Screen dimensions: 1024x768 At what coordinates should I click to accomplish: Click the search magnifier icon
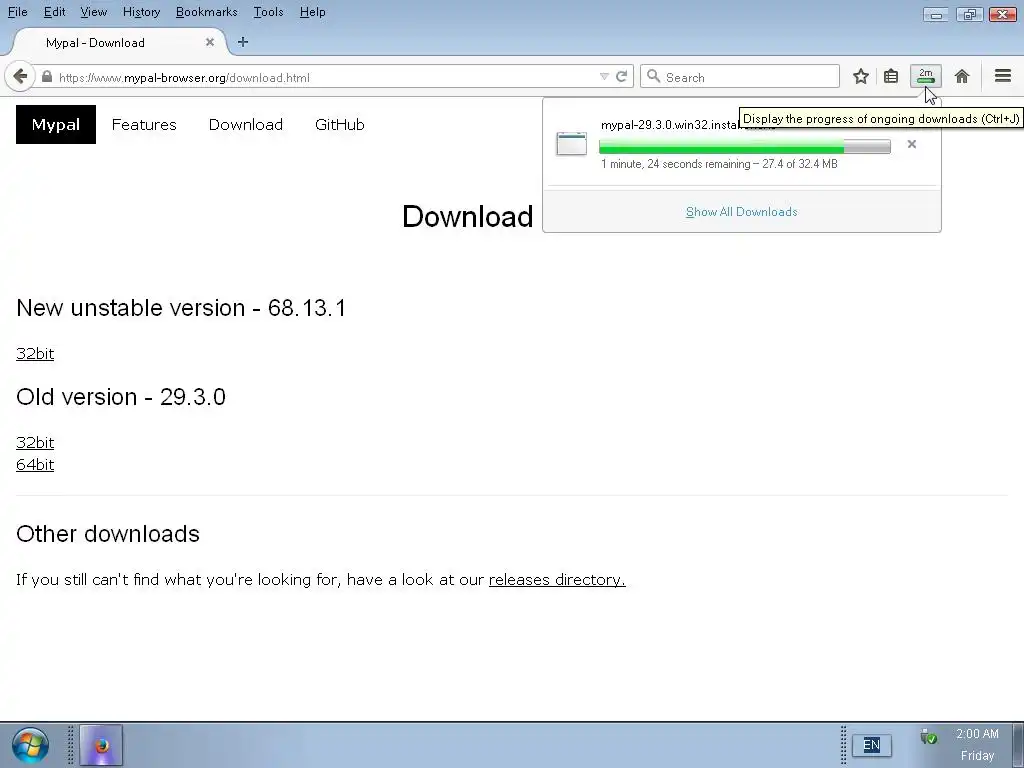[x=653, y=76]
